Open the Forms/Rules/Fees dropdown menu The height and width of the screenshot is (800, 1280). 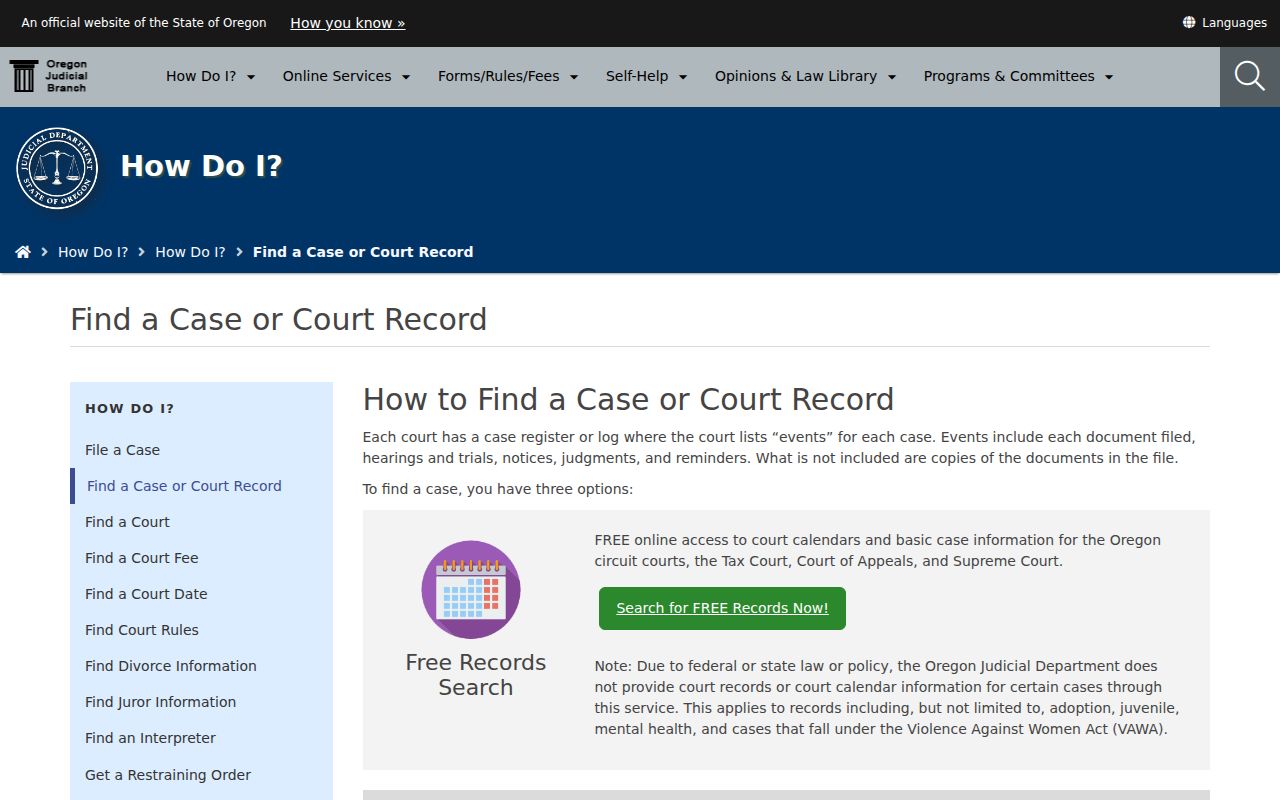pyautogui.click(x=508, y=76)
